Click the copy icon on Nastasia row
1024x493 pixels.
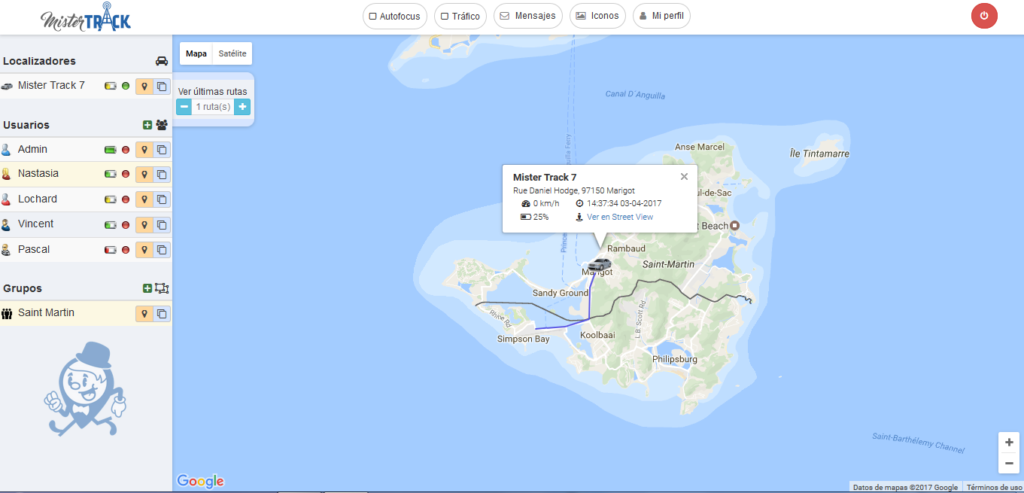pyautogui.click(x=161, y=174)
